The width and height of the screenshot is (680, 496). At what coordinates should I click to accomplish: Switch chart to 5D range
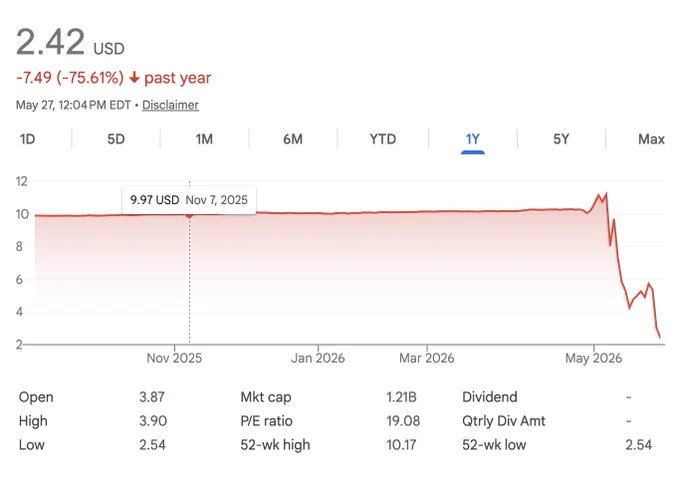(x=116, y=139)
